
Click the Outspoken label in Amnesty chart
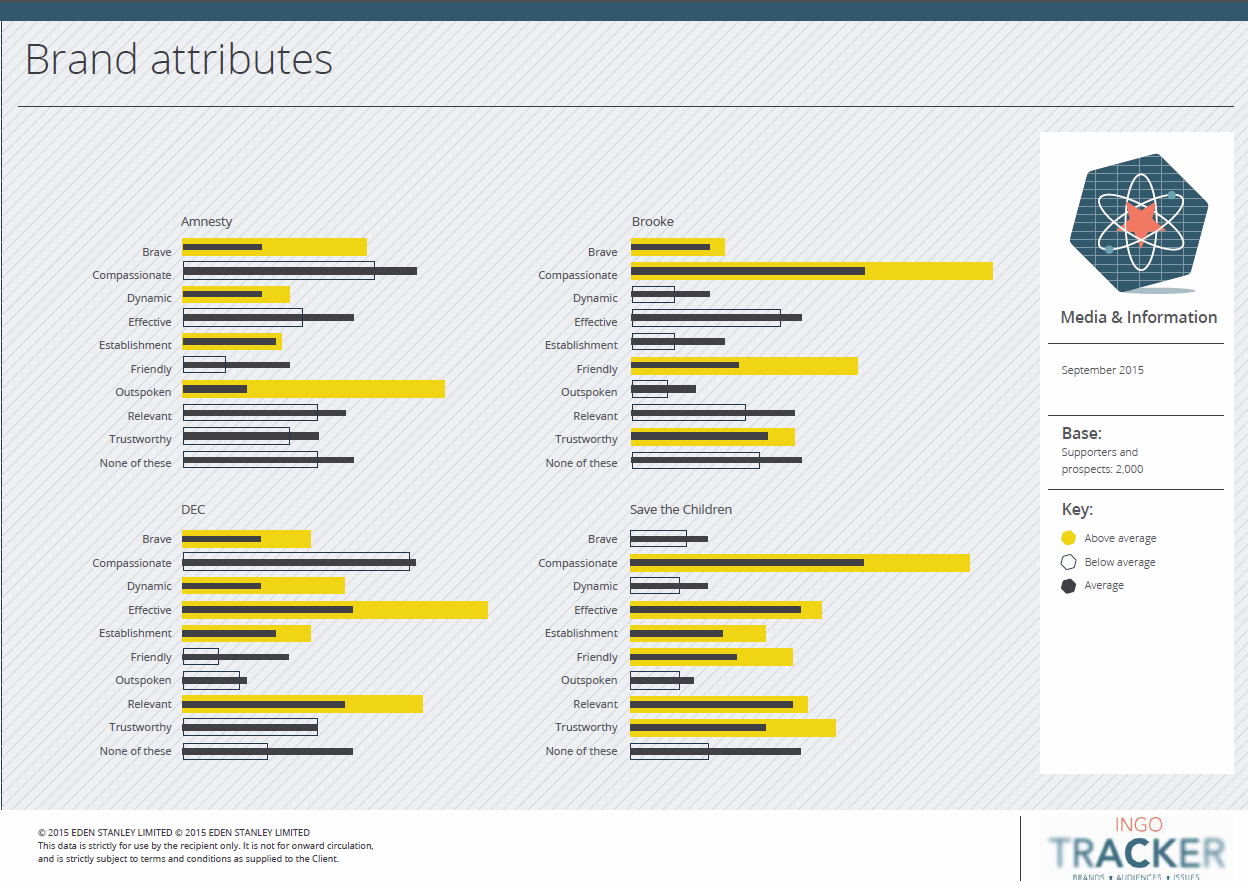[x=143, y=392]
